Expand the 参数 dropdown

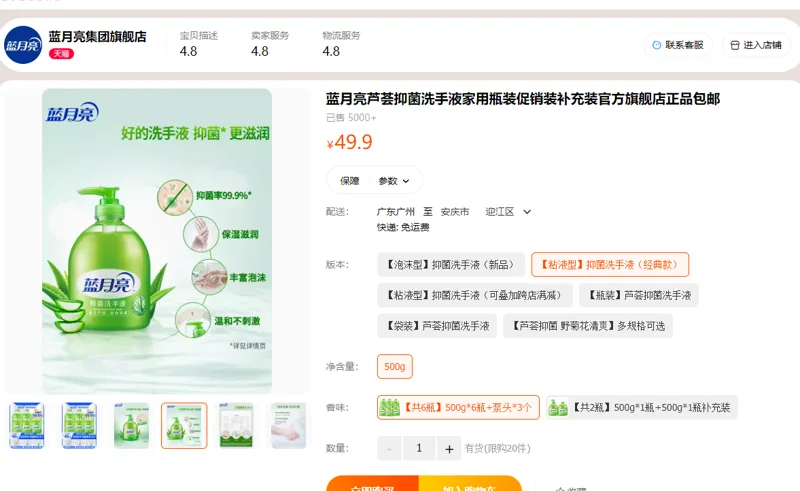click(393, 181)
